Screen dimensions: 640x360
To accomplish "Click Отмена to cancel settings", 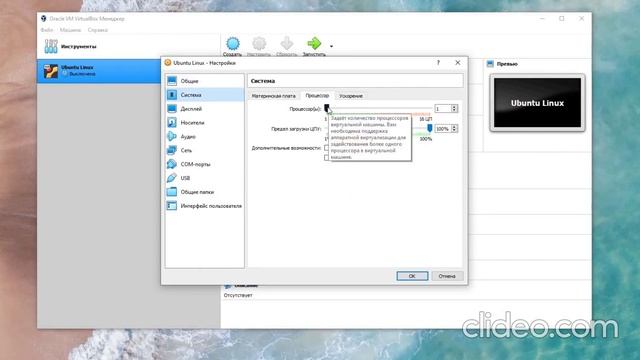I will click(447, 276).
